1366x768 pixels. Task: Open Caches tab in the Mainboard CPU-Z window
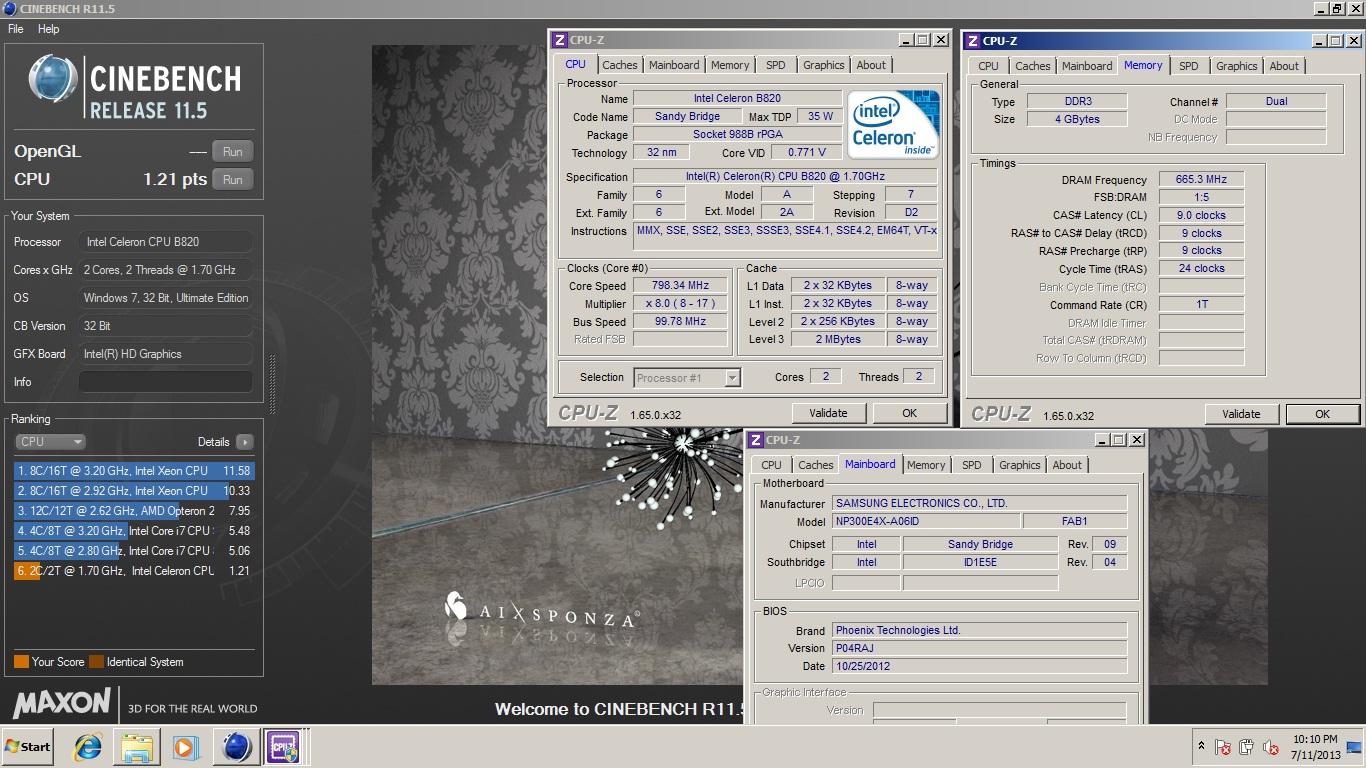pos(815,465)
